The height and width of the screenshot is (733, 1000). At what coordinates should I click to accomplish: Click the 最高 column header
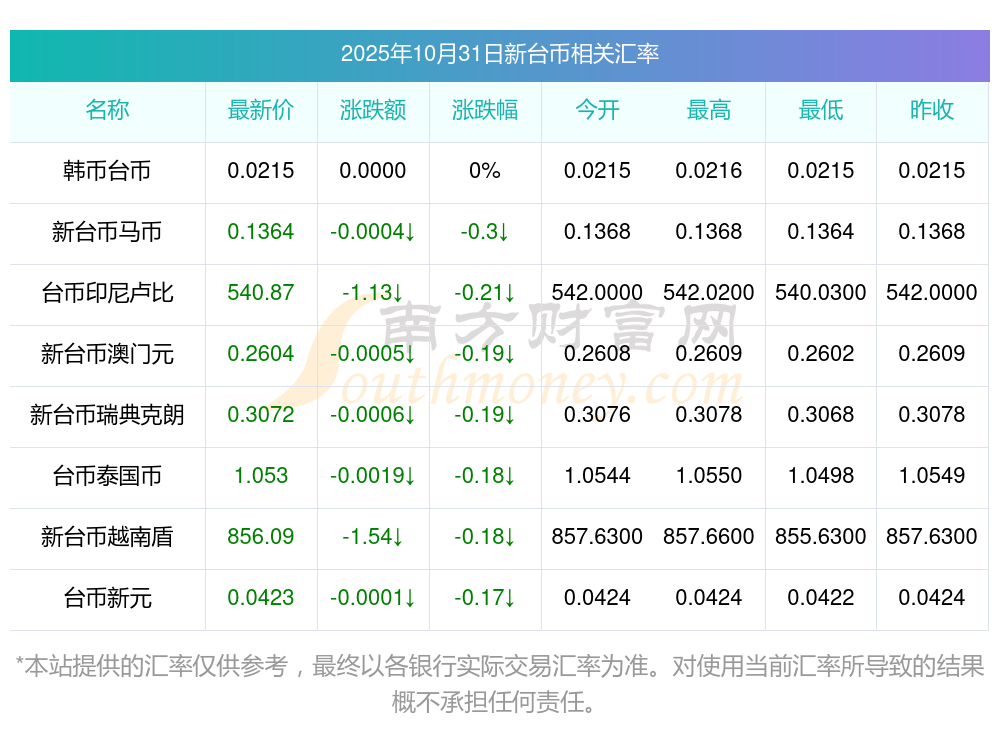pyautogui.click(x=709, y=110)
